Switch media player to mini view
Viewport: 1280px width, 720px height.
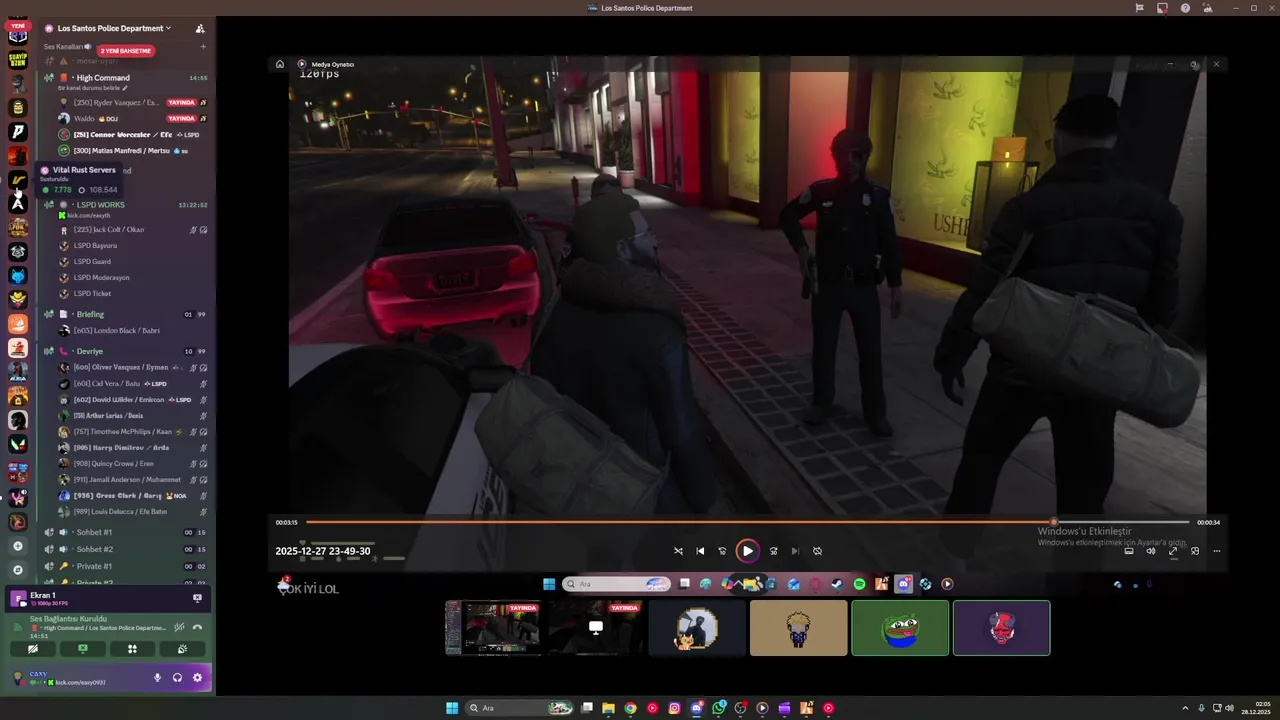click(1195, 551)
